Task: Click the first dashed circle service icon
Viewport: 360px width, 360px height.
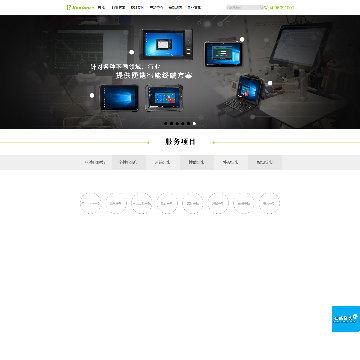Action: (90, 203)
